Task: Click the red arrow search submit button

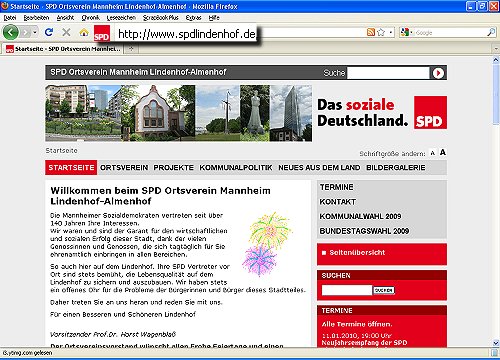Action: pyautogui.click(x=438, y=73)
